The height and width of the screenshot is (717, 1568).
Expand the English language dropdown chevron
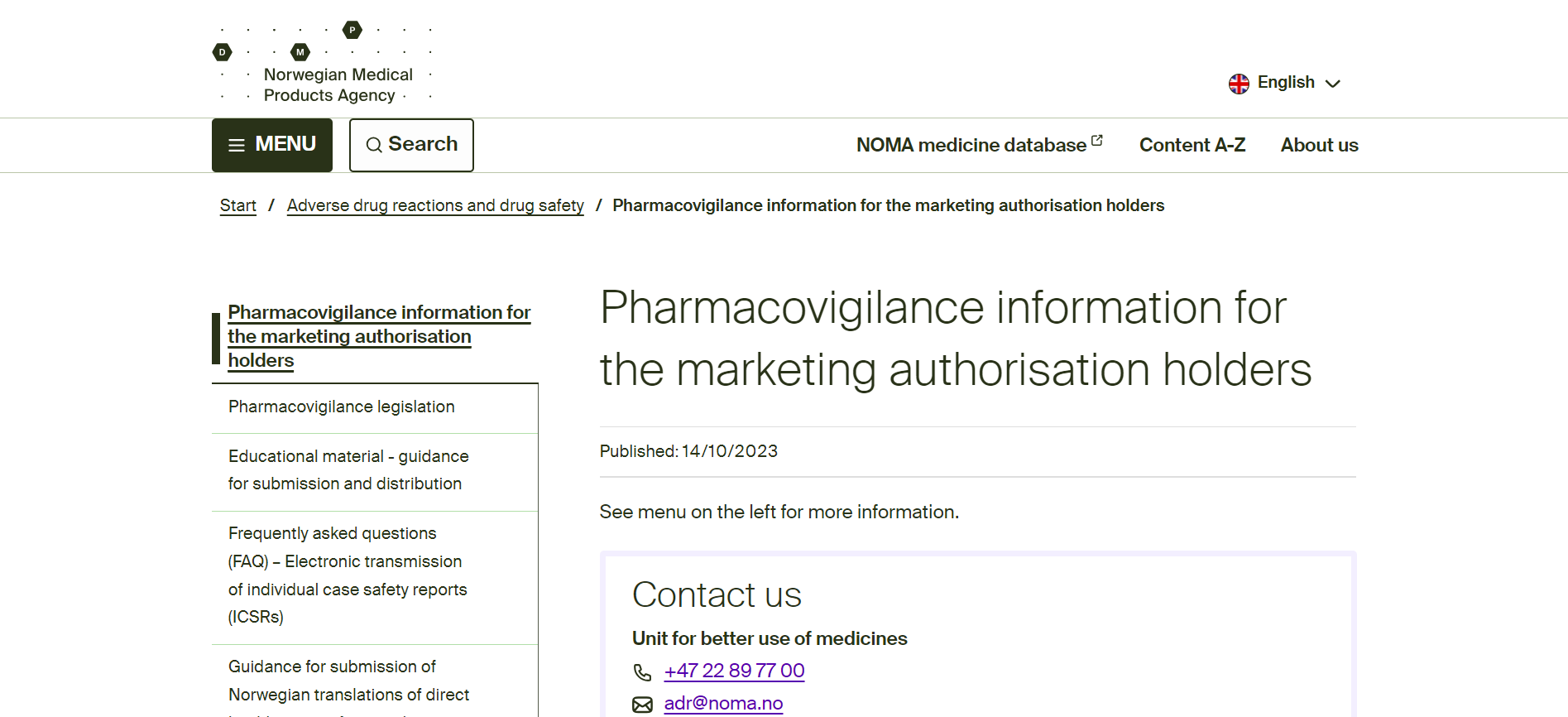point(1332,84)
